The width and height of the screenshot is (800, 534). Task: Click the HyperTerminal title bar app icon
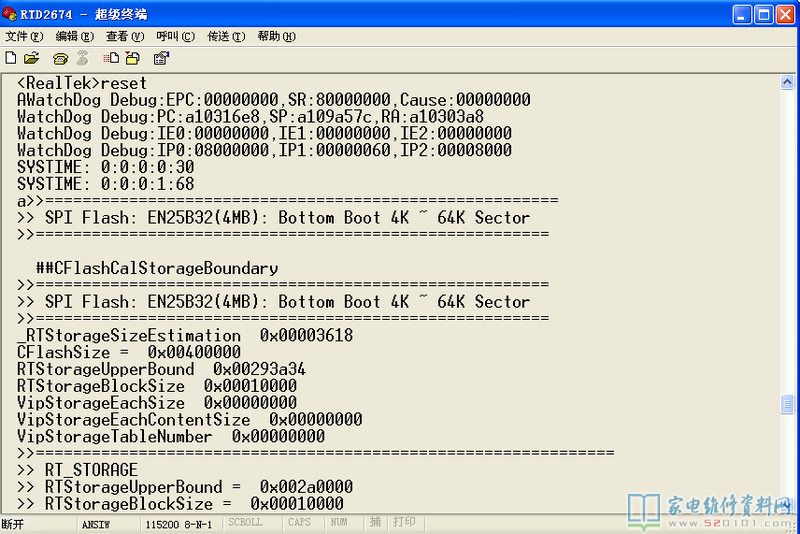[x=9, y=13]
